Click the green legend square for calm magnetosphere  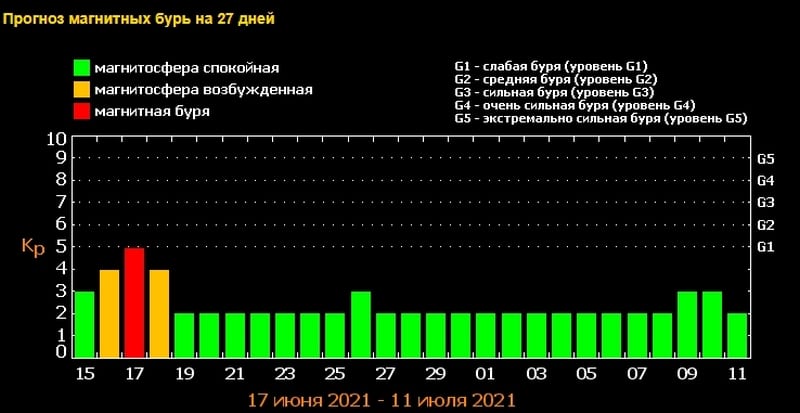click(81, 69)
